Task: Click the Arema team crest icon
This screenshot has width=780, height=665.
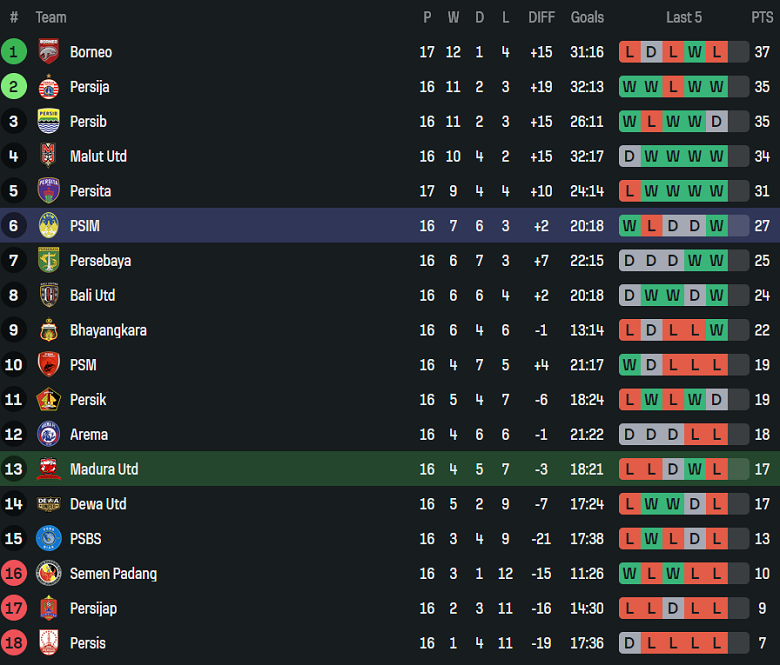Action: (x=48, y=435)
